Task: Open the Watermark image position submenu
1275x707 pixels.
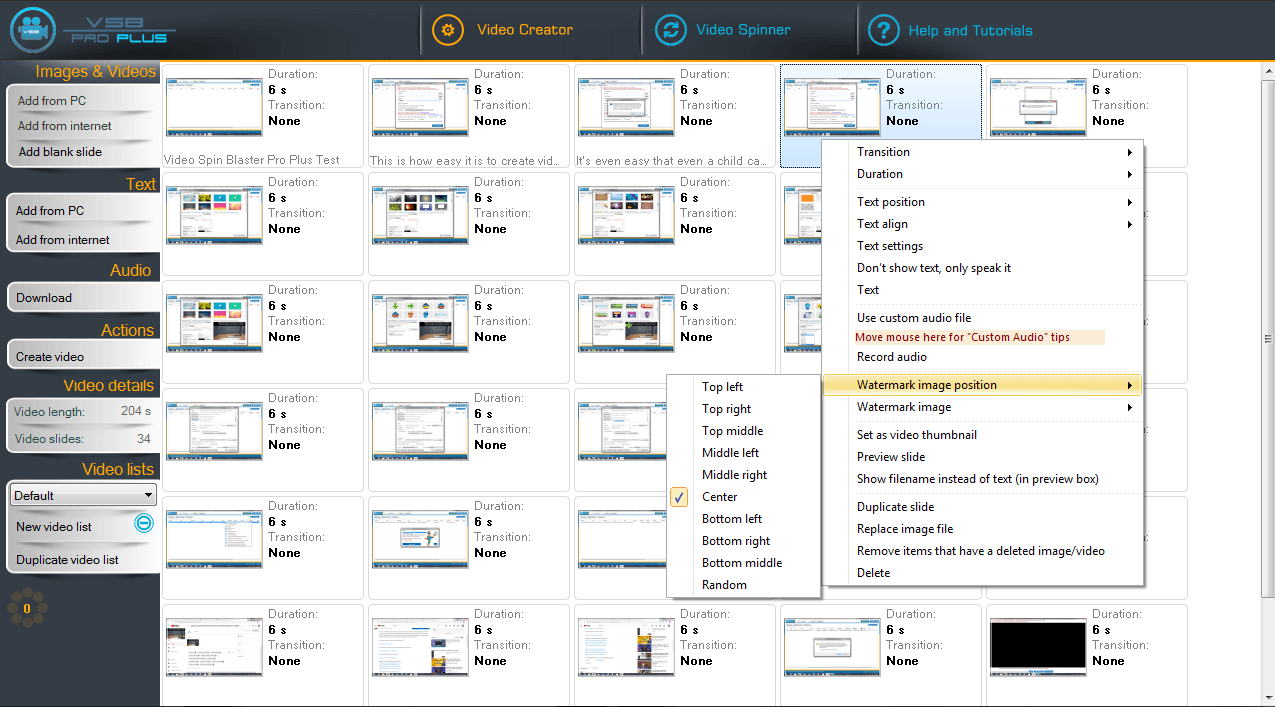Action: [x=981, y=385]
